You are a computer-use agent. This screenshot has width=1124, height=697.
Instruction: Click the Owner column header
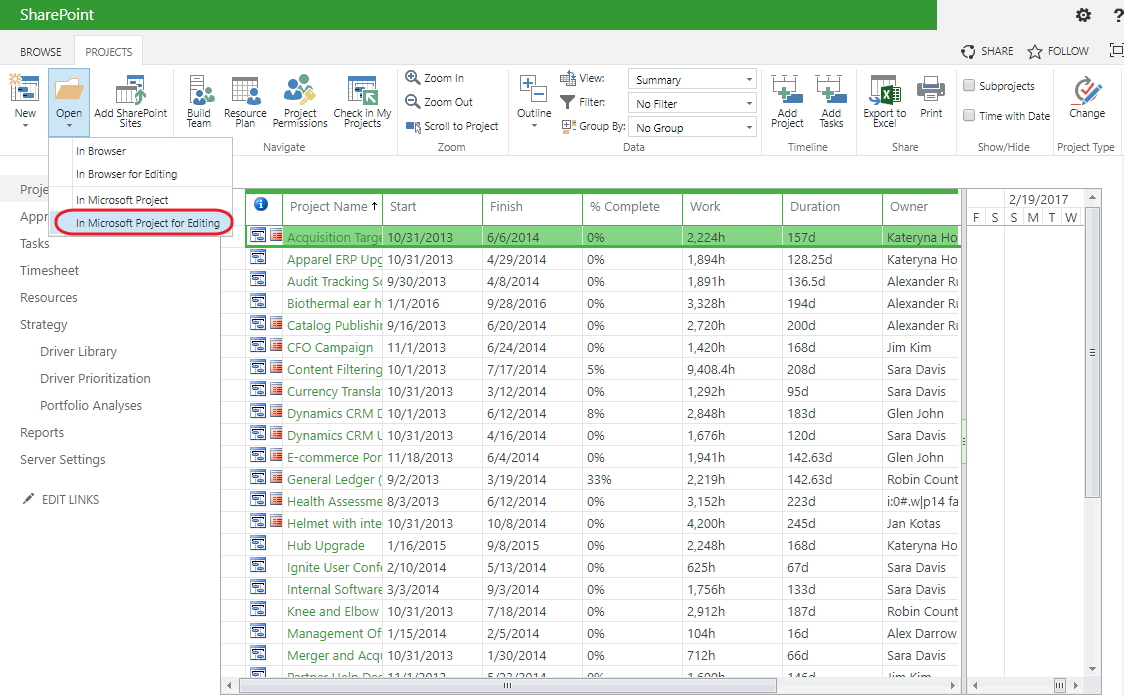click(921, 207)
